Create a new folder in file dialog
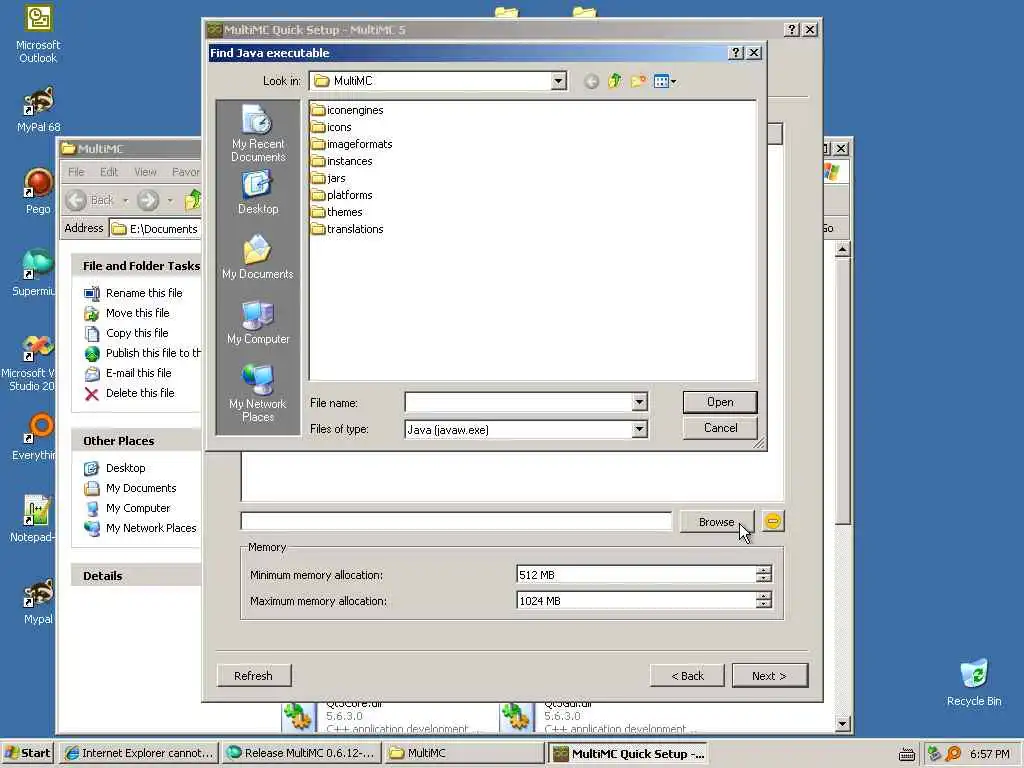This screenshot has height=768, width=1024. [638, 81]
